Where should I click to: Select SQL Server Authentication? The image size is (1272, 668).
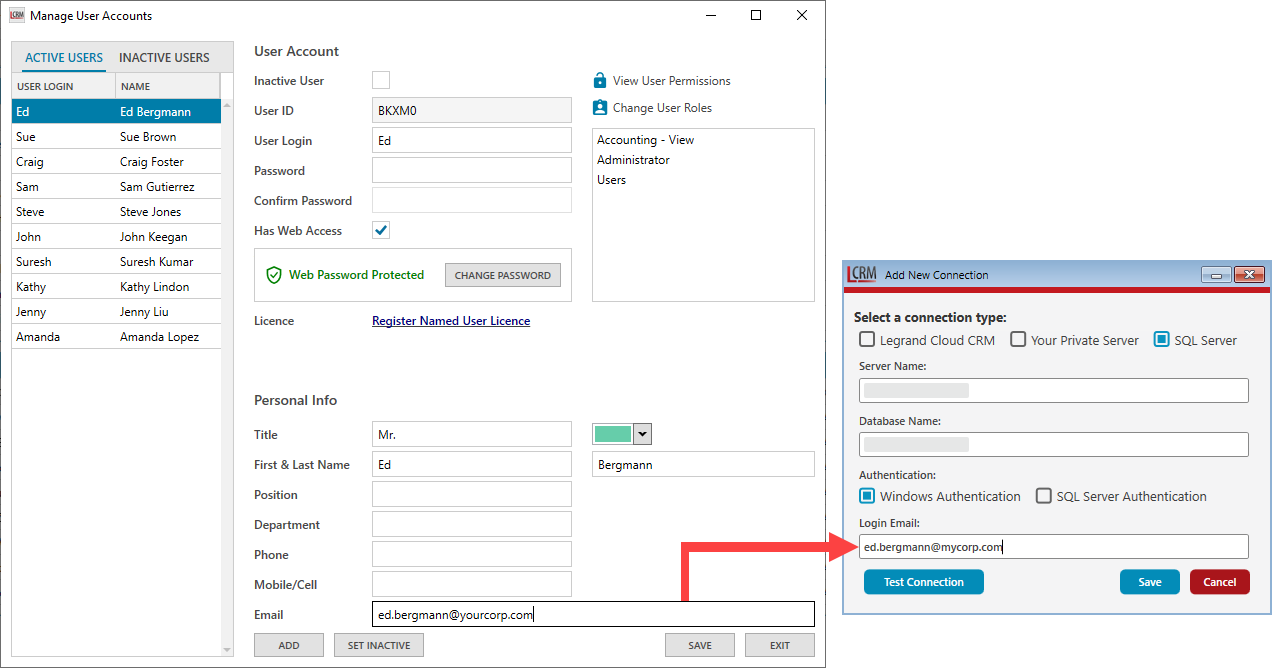point(1043,496)
